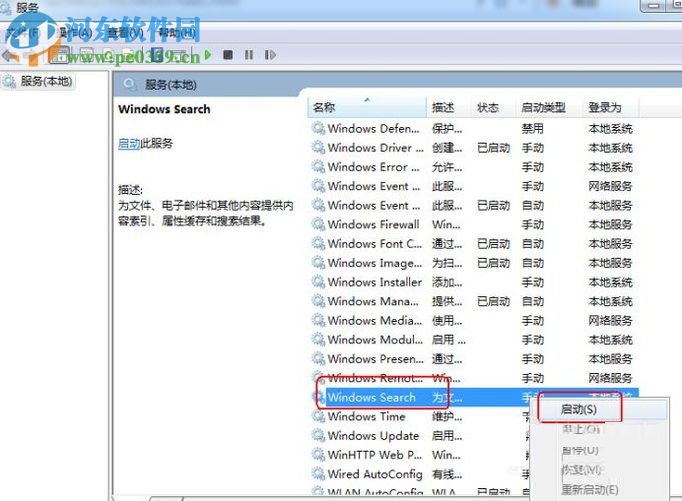The height and width of the screenshot is (501, 682).
Task: Click the gear icon beside Windows Media...
Action: coord(318,321)
